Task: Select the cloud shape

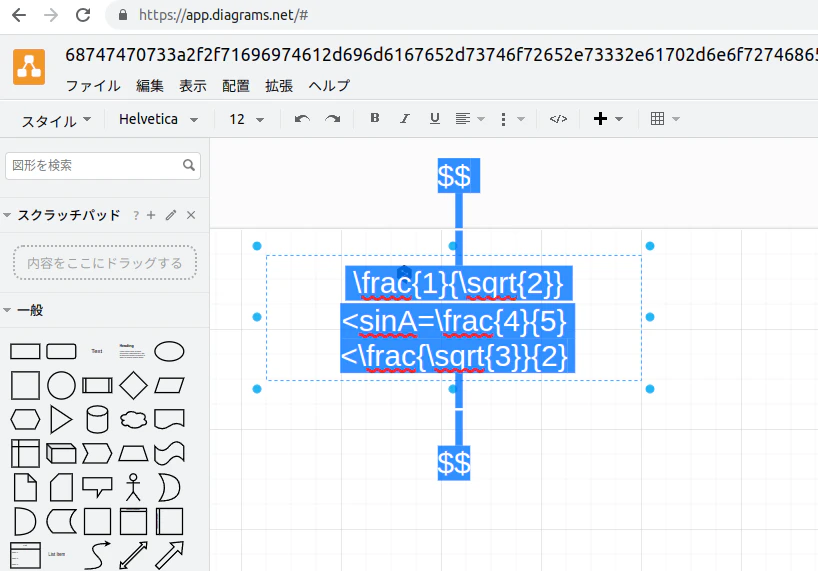Action: coord(133,419)
